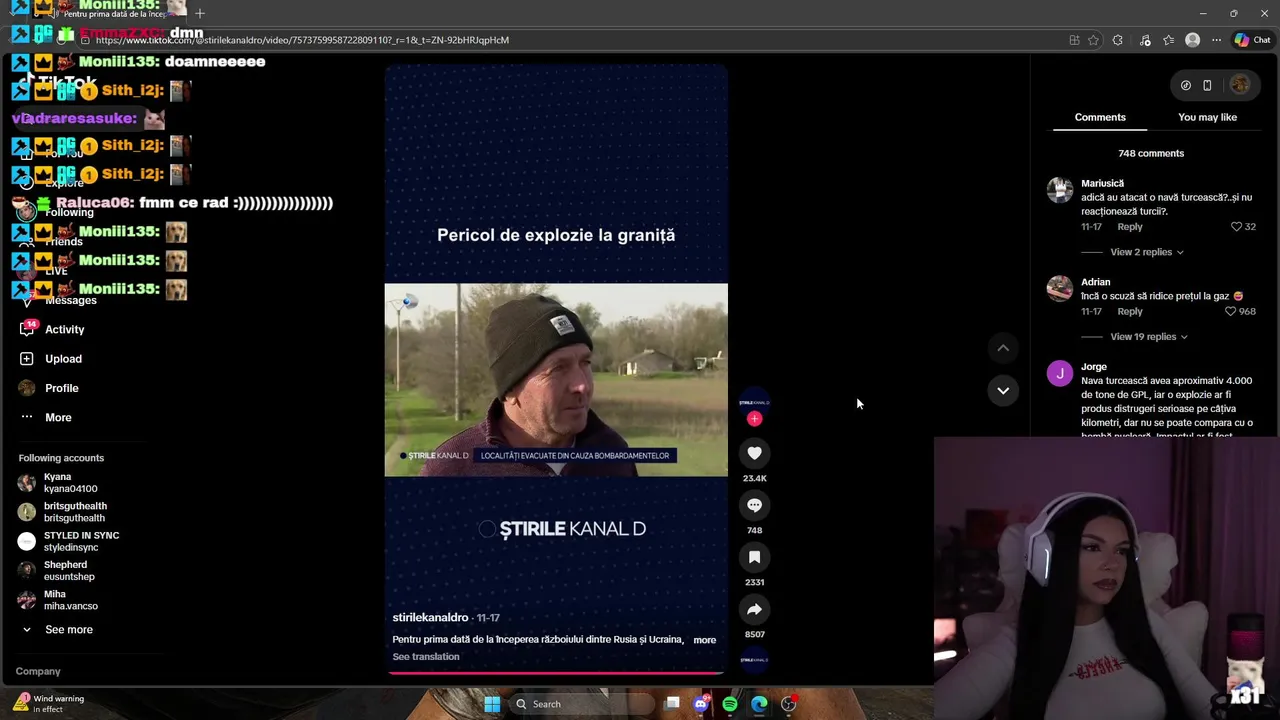The height and width of the screenshot is (720, 1280).
Task: Click the TikTok coins icon at top right
Action: 1186,85
